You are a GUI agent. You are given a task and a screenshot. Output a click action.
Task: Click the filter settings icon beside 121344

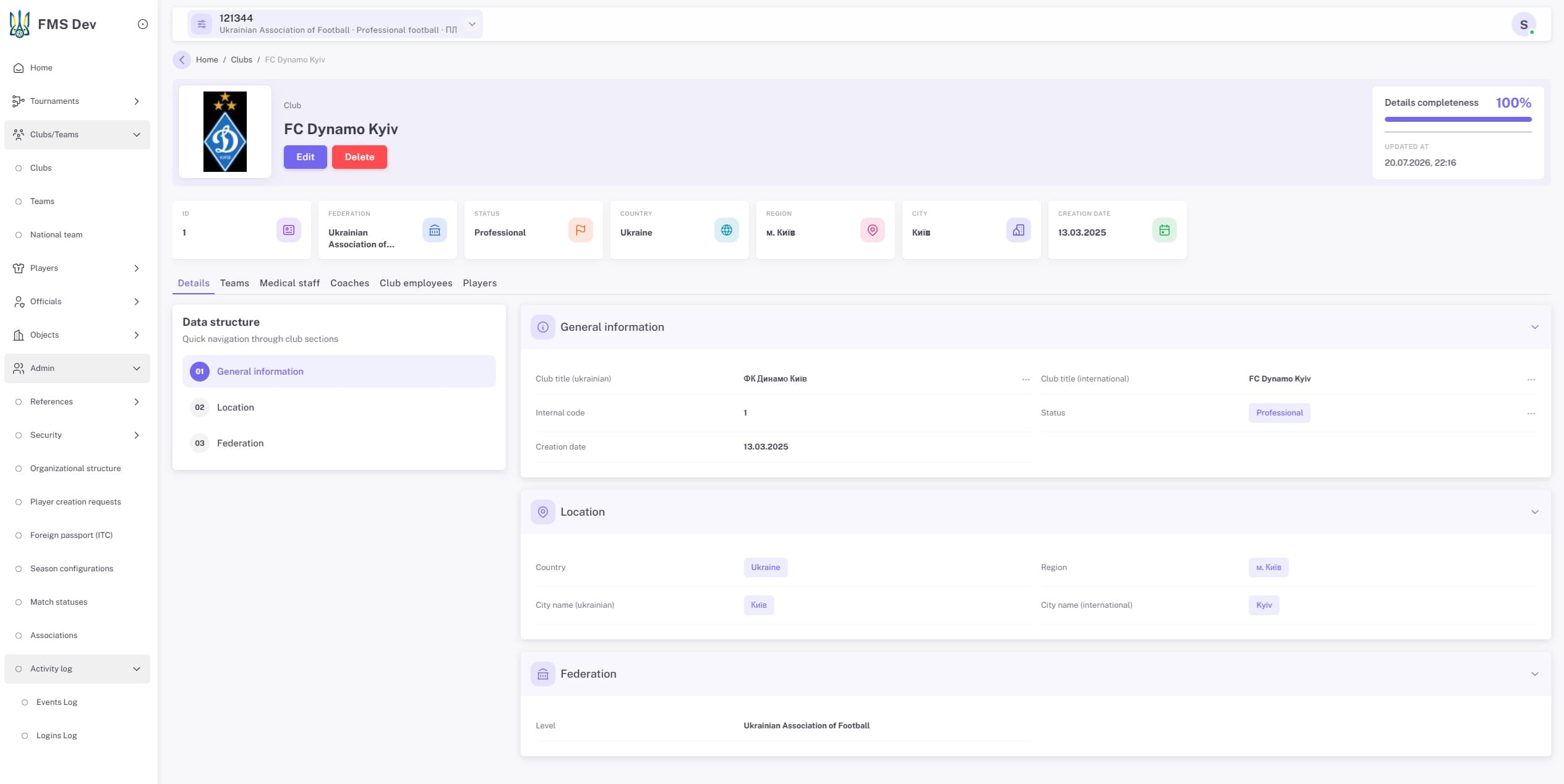202,24
